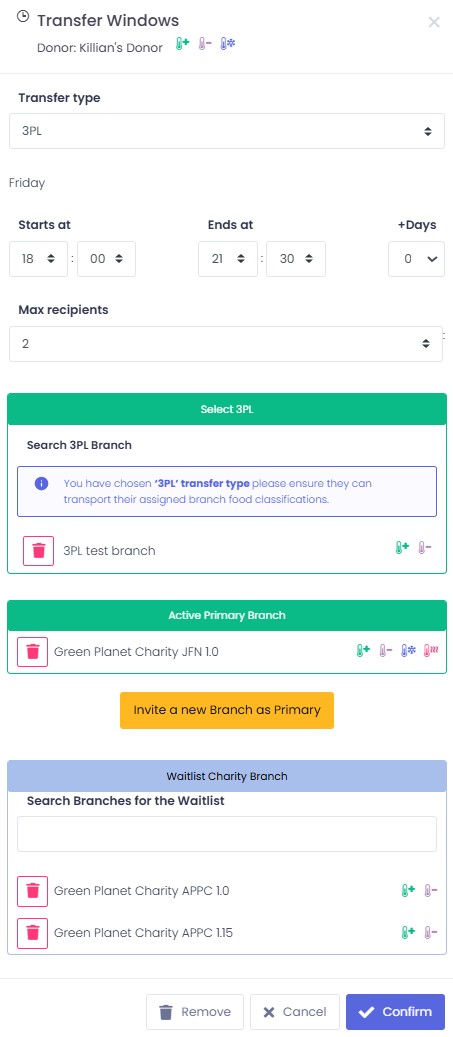Click the clock icon next to Transfer Windows
Viewport: 453px width, 1037px height.
point(23,17)
